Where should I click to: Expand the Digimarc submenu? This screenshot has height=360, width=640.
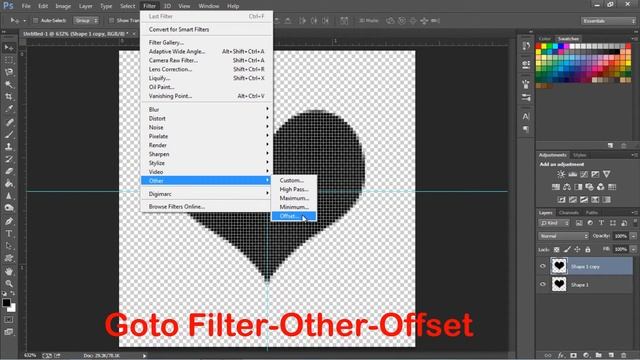pos(207,194)
